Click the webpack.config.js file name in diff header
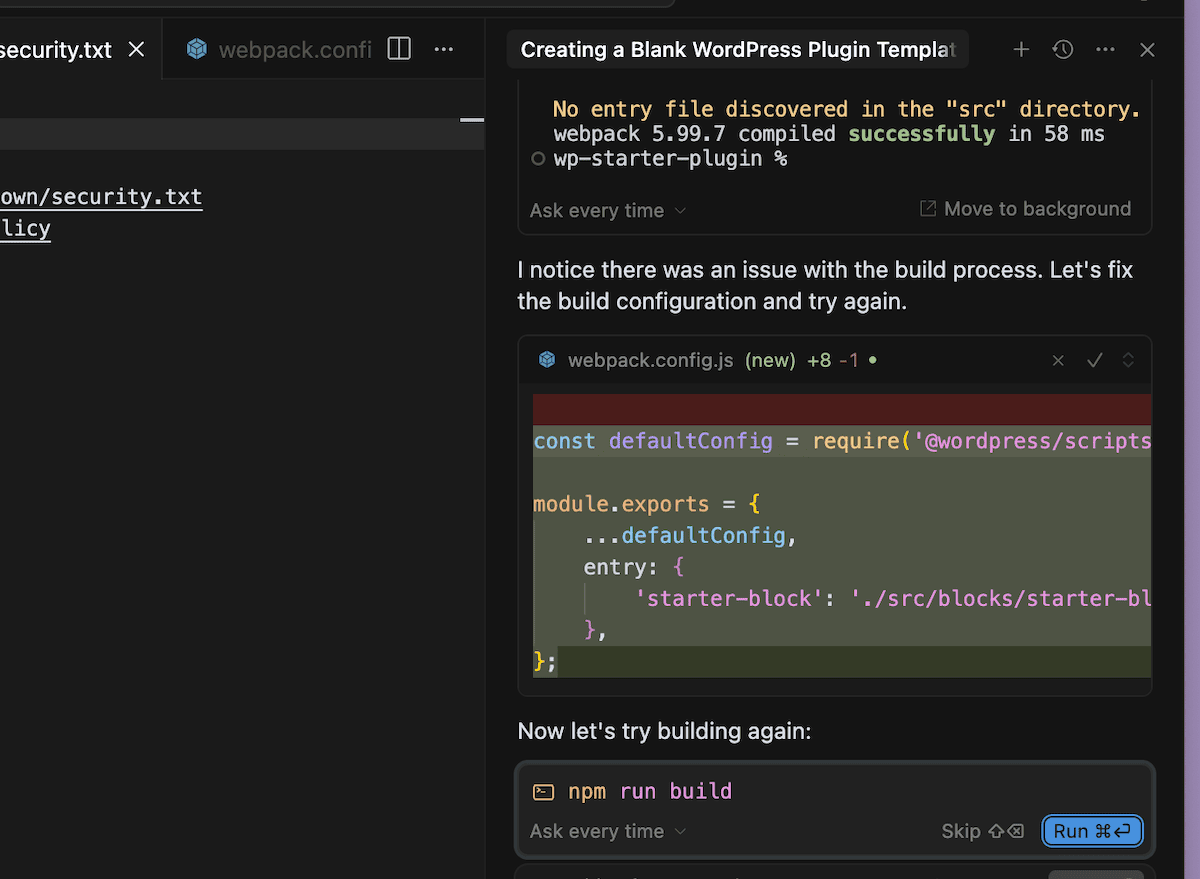This screenshot has height=879, width=1200. click(651, 360)
